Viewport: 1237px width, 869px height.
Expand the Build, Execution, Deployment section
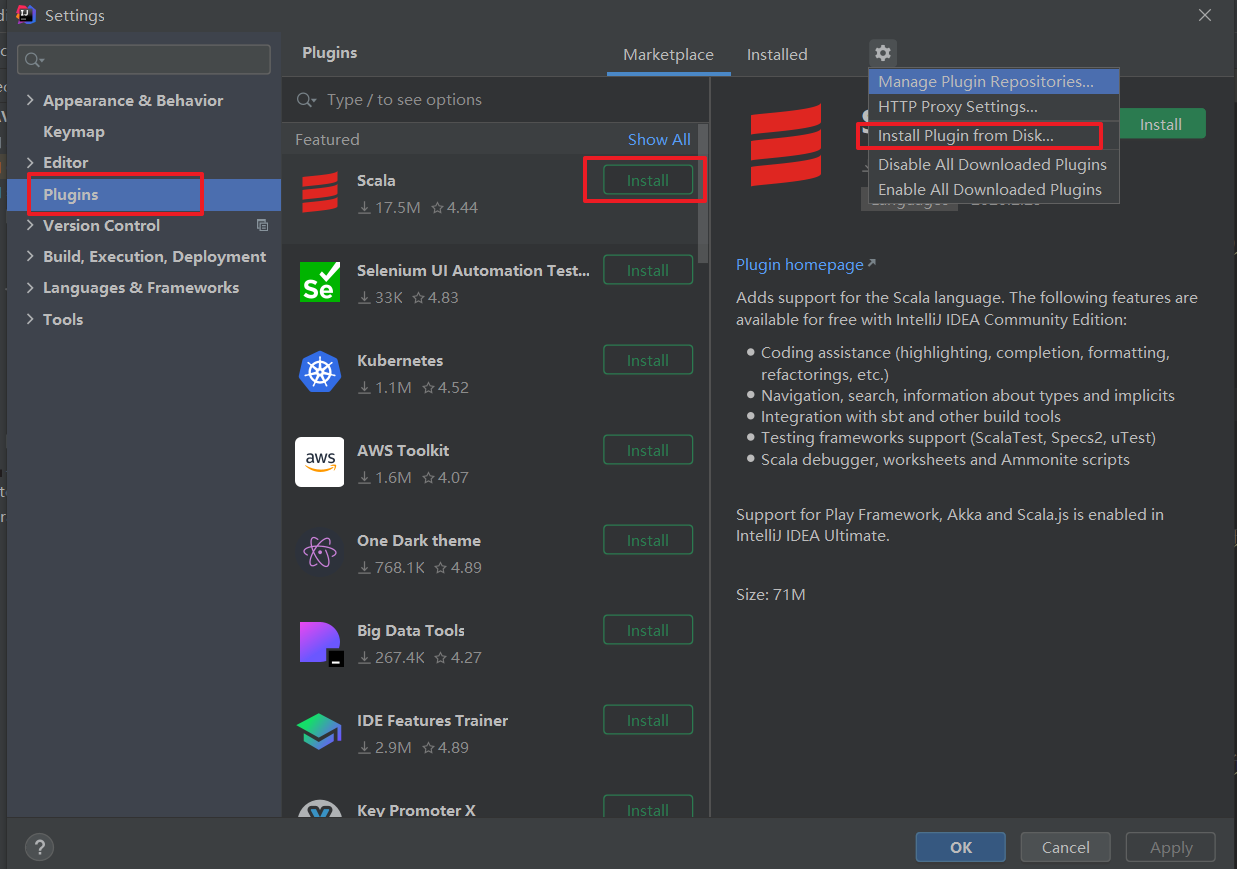click(x=29, y=256)
